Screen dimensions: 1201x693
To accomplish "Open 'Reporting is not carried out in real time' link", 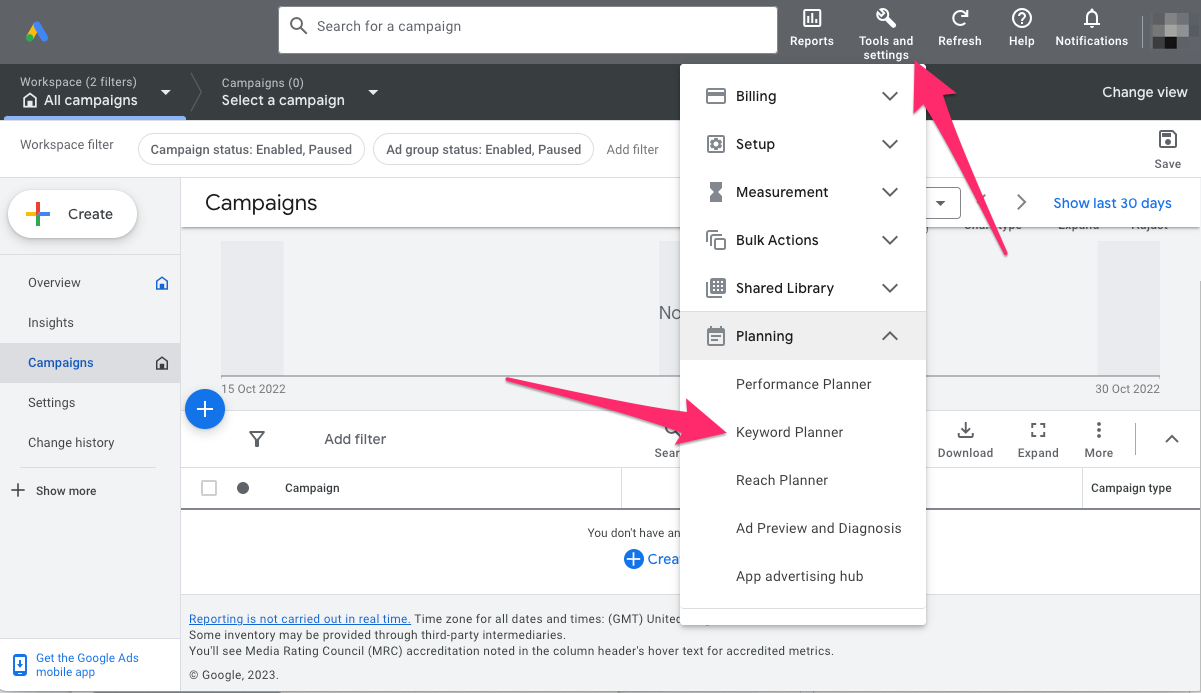I will (300, 619).
